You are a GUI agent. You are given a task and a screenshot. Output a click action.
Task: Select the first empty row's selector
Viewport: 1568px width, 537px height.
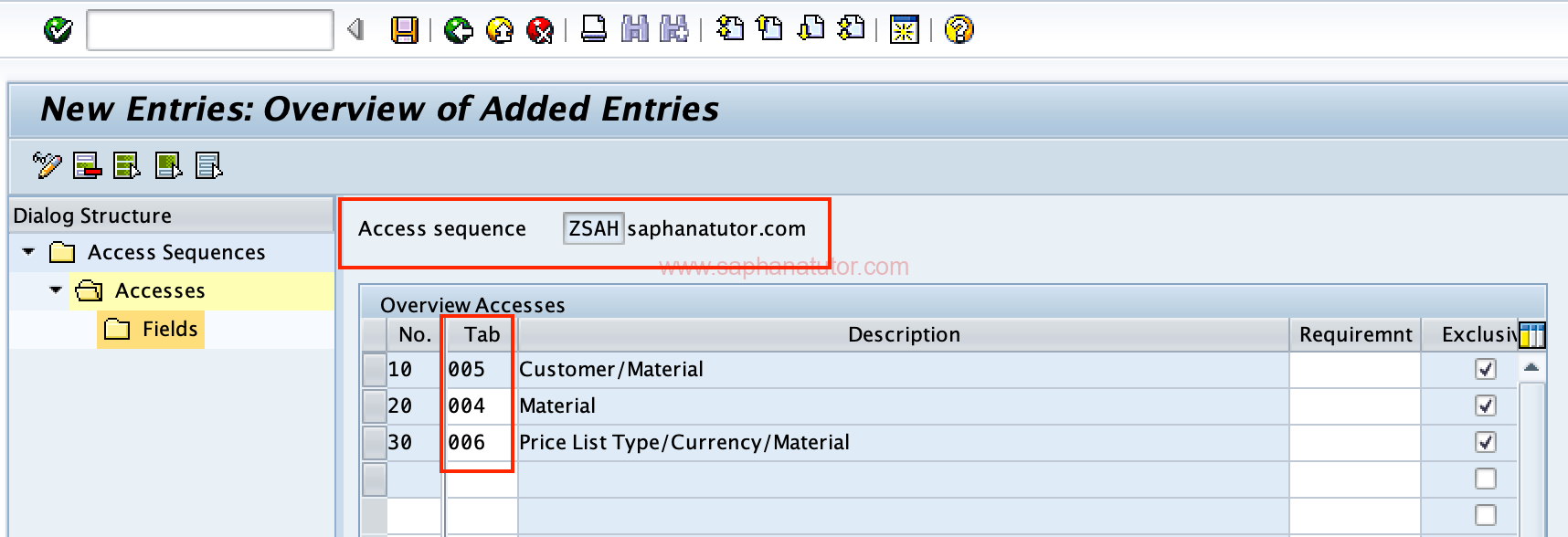point(375,479)
